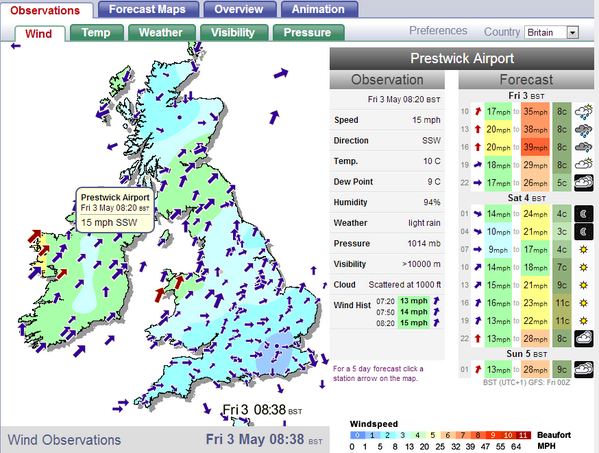Switch to the Forecast Maps tab
The height and width of the screenshot is (453, 599).
click(x=148, y=10)
